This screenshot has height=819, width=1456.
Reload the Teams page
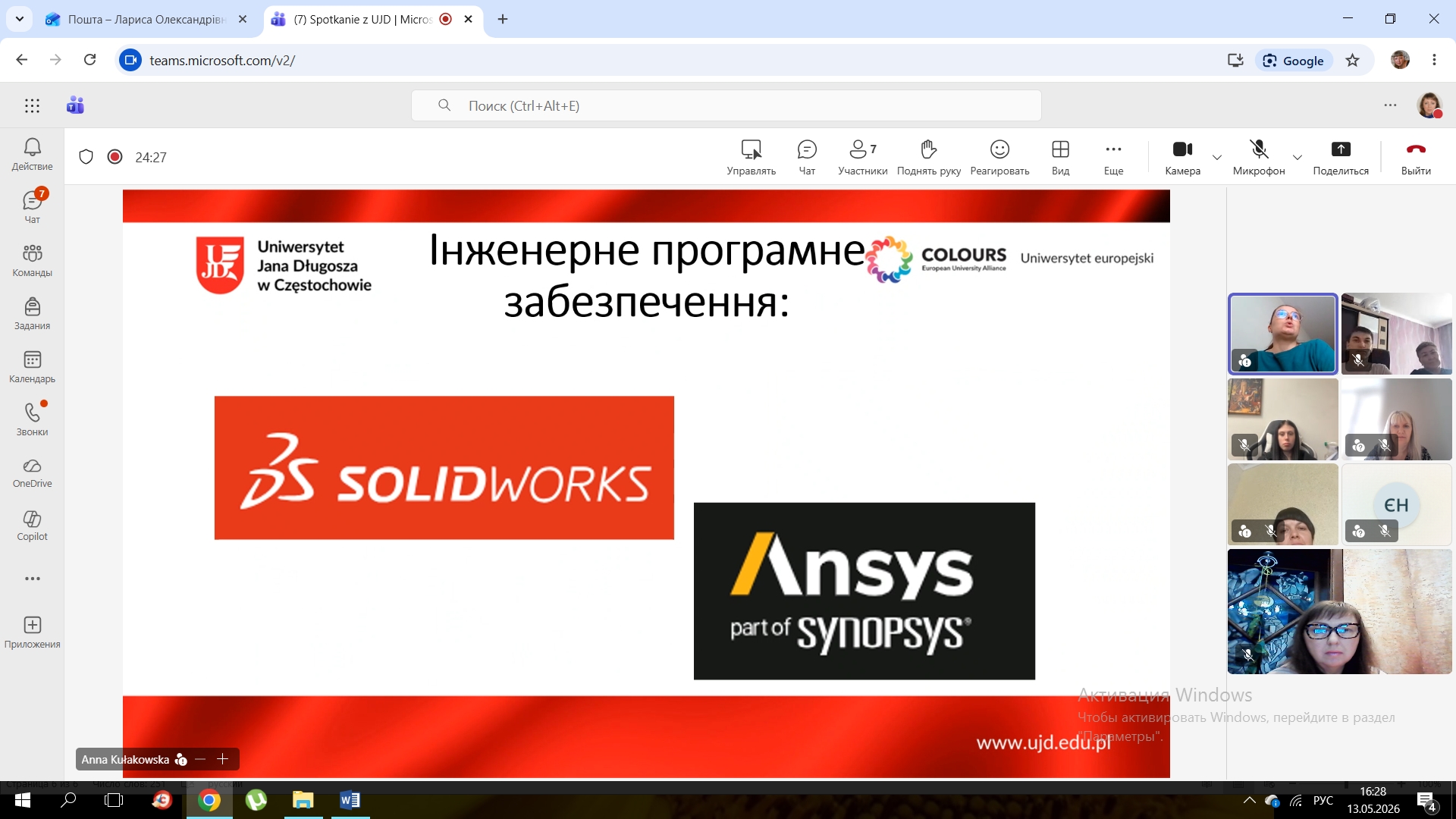89,60
